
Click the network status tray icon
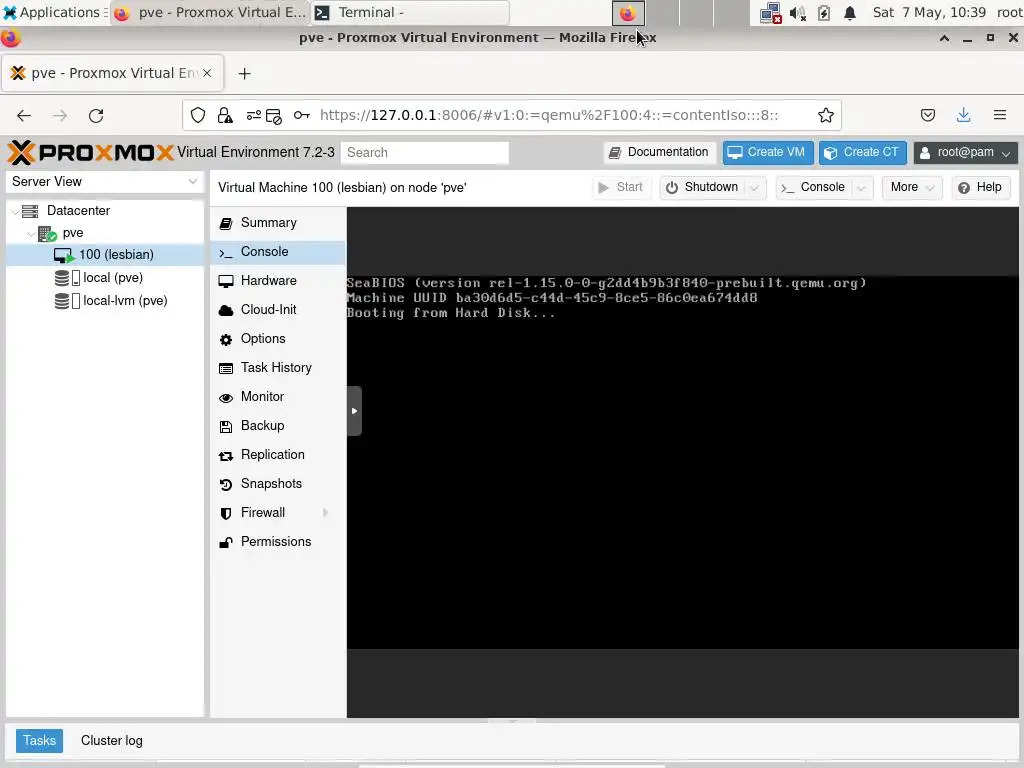[771, 13]
